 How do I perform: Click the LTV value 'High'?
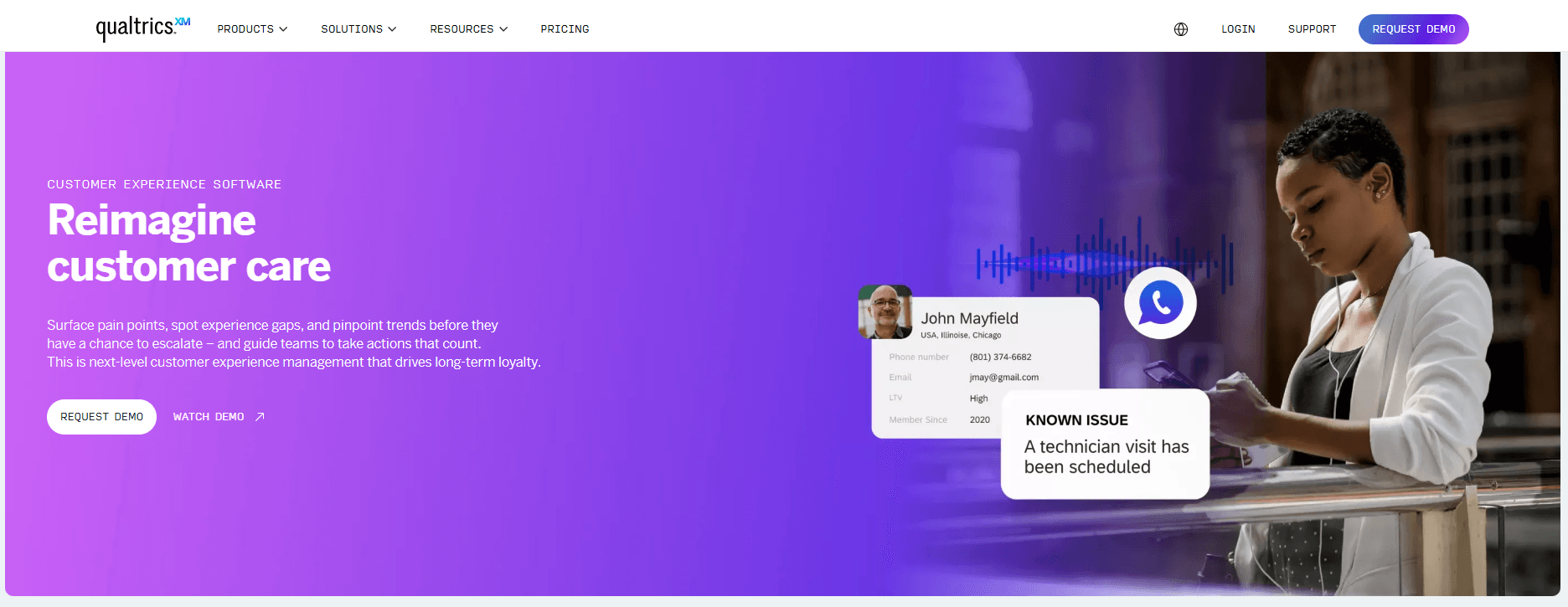(978, 399)
